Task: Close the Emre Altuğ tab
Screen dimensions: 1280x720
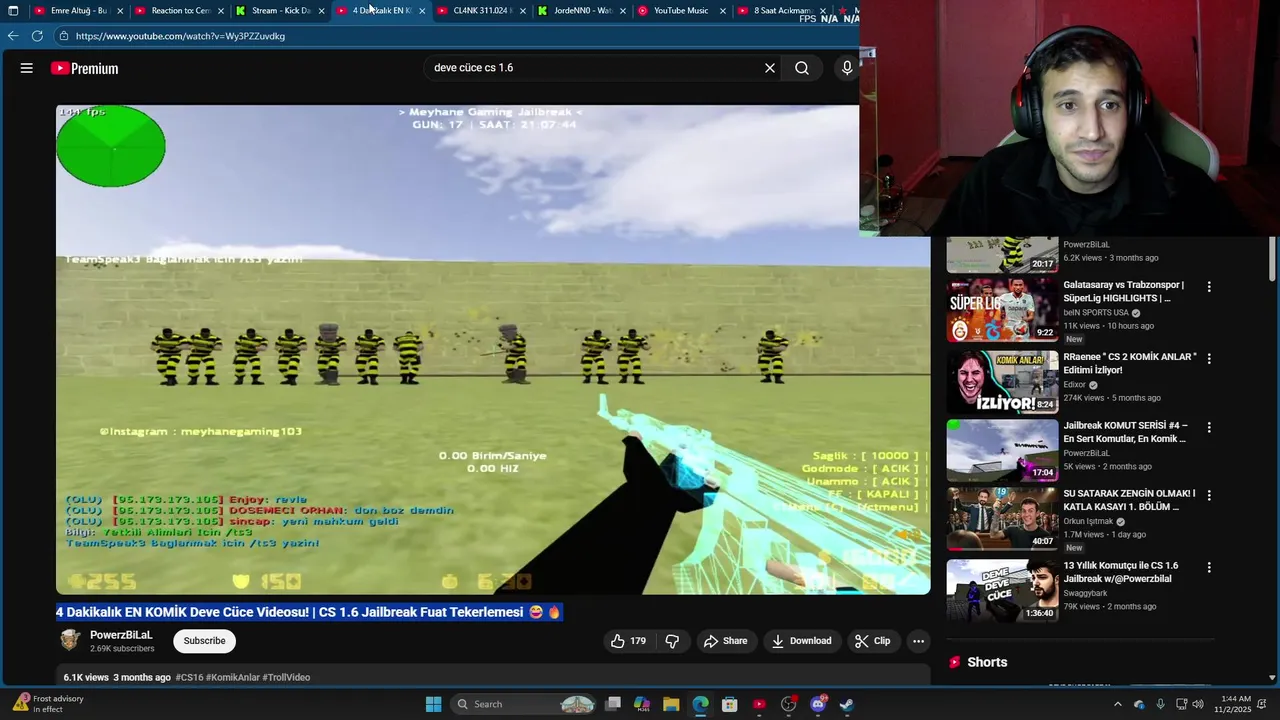Action: [x=120, y=11]
